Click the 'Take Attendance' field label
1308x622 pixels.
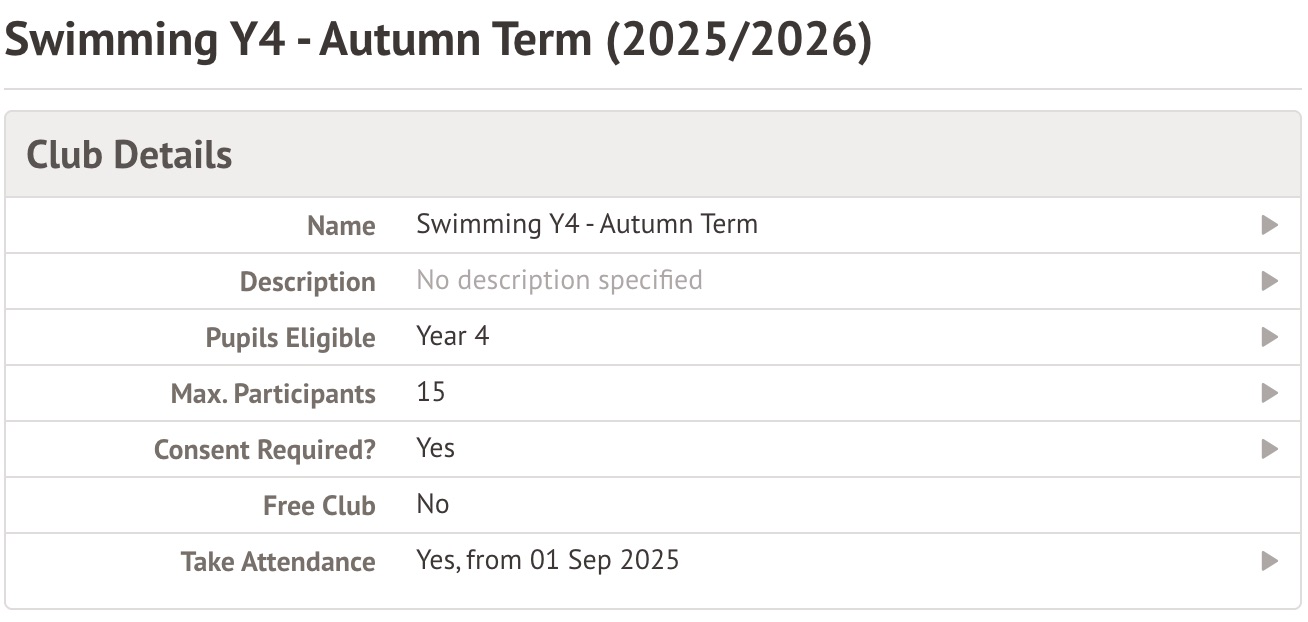(x=277, y=562)
